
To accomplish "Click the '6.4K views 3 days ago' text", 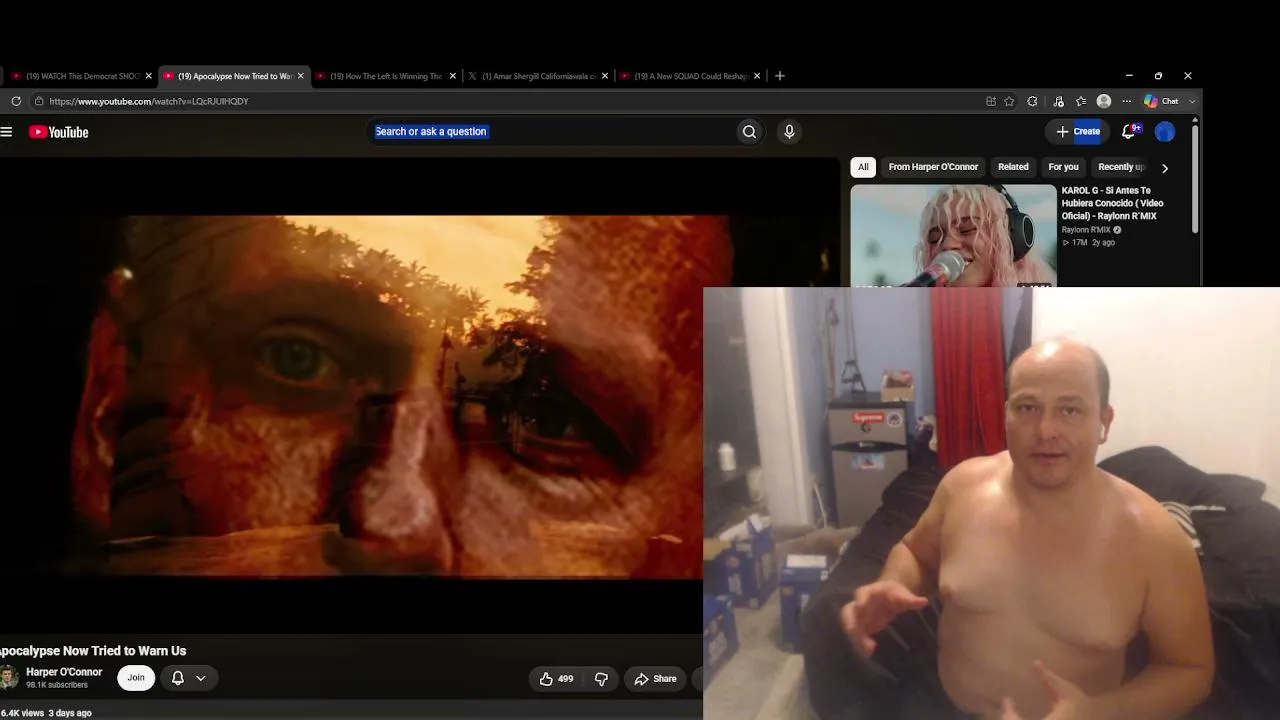I will click(x=46, y=713).
